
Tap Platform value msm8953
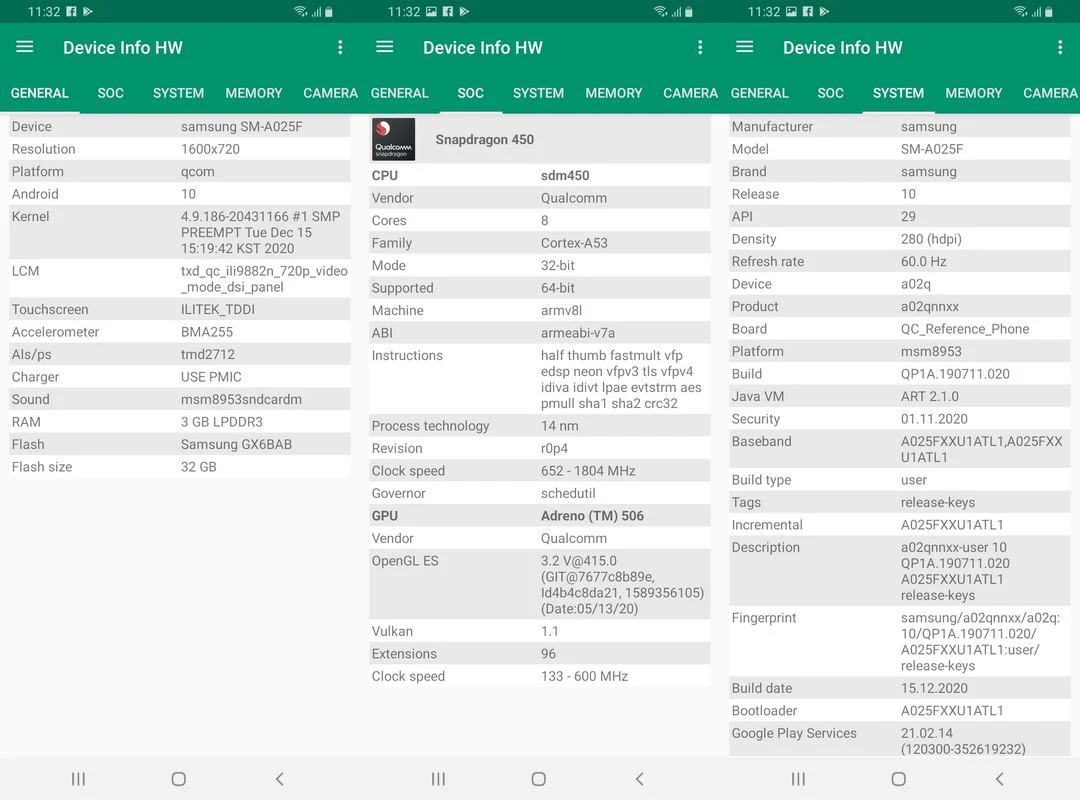[931, 351]
